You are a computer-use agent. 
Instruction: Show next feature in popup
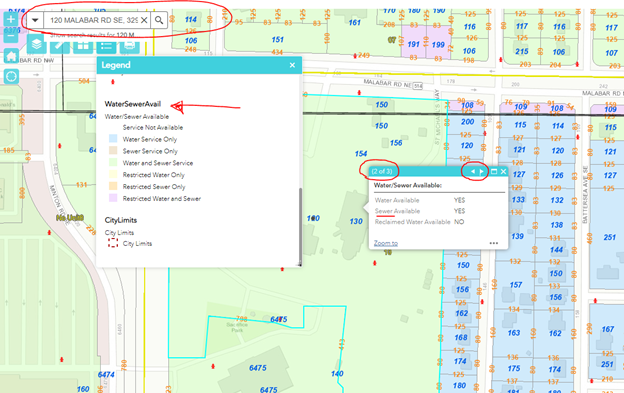click(x=482, y=171)
